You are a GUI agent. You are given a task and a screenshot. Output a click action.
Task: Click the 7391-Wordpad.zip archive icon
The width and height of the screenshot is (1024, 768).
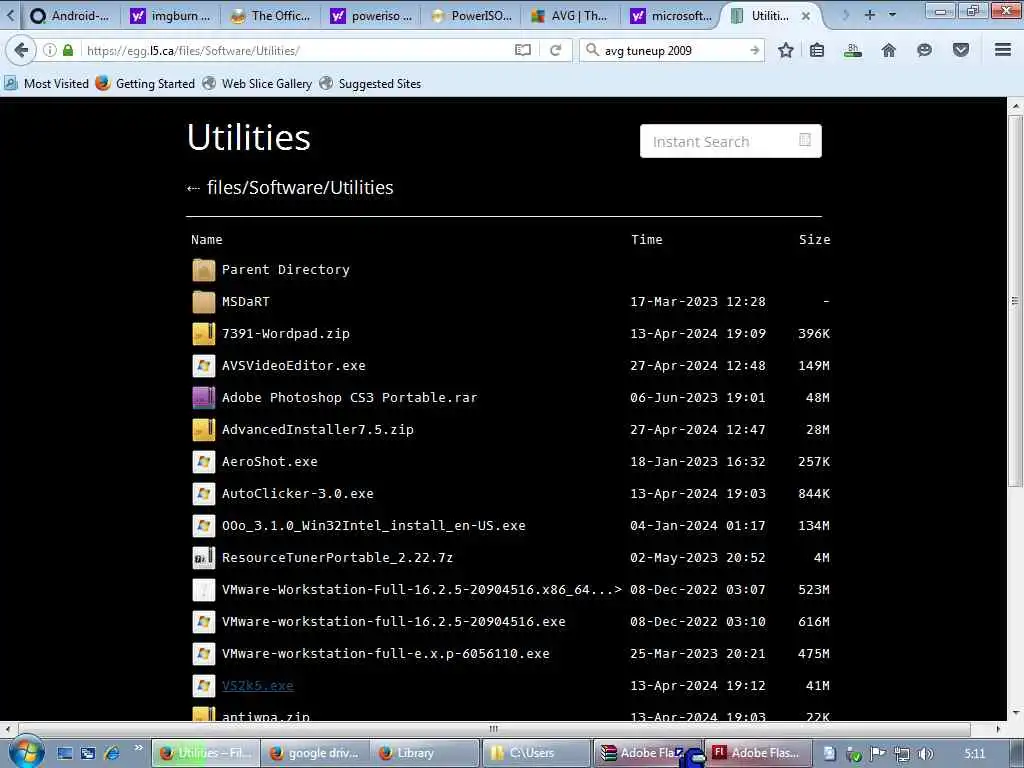click(204, 334)
